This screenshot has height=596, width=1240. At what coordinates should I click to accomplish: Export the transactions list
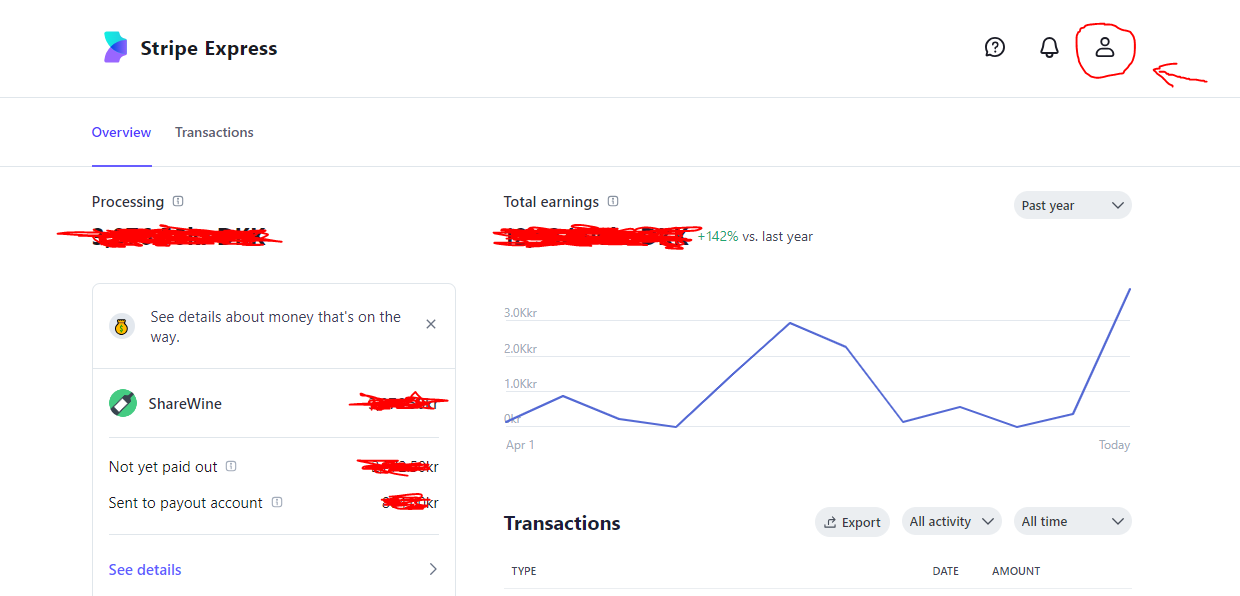pos(852,522)
